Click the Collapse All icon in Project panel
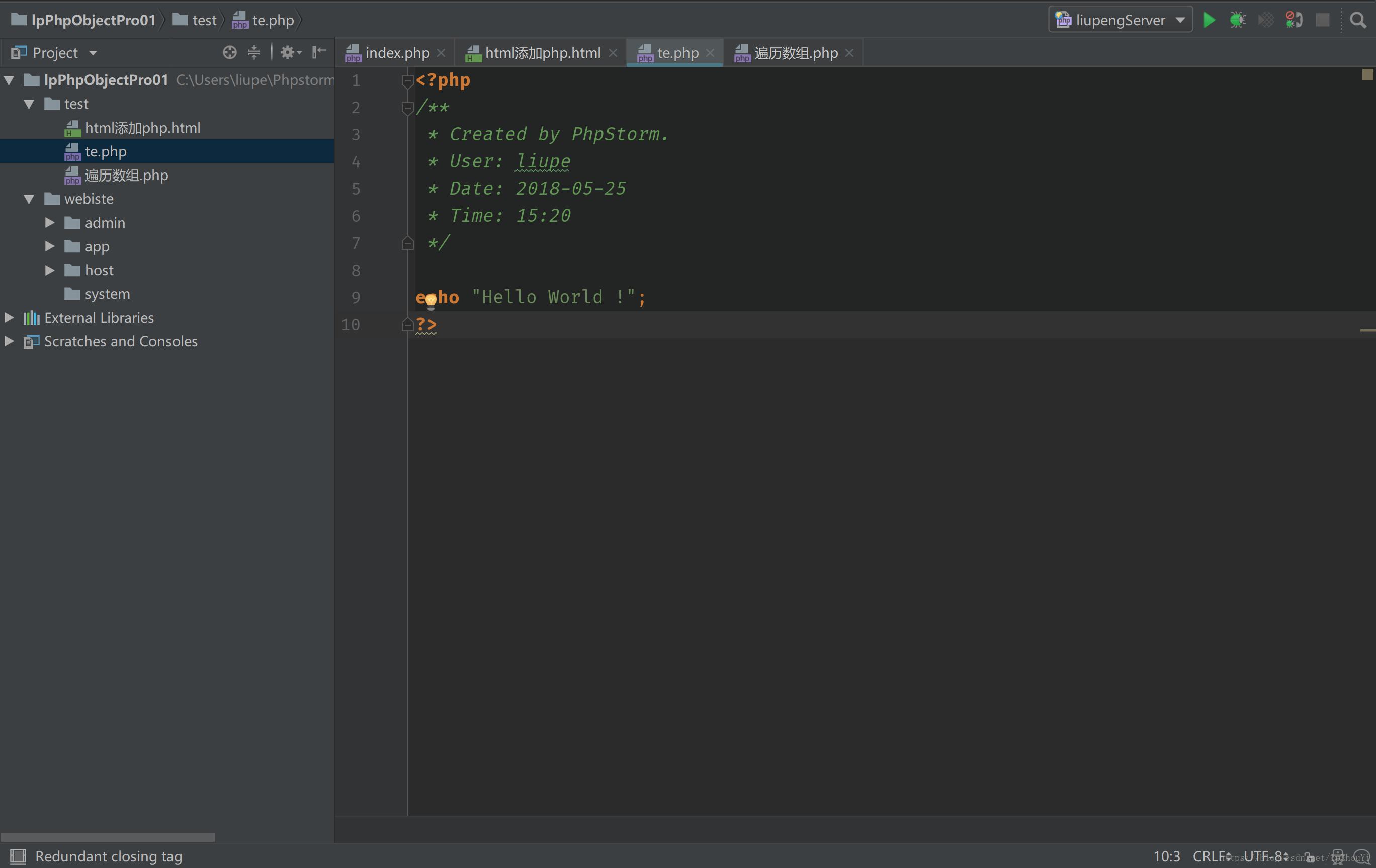Image resolution: width=1376 pixels, height=868 pixels. pyautogui.click(x=253, y=53)
